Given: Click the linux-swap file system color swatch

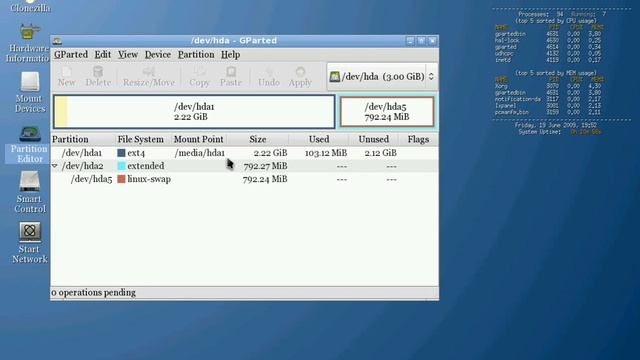Looking at the screenshot, I should pyautogui.click(x=121, y=179).
